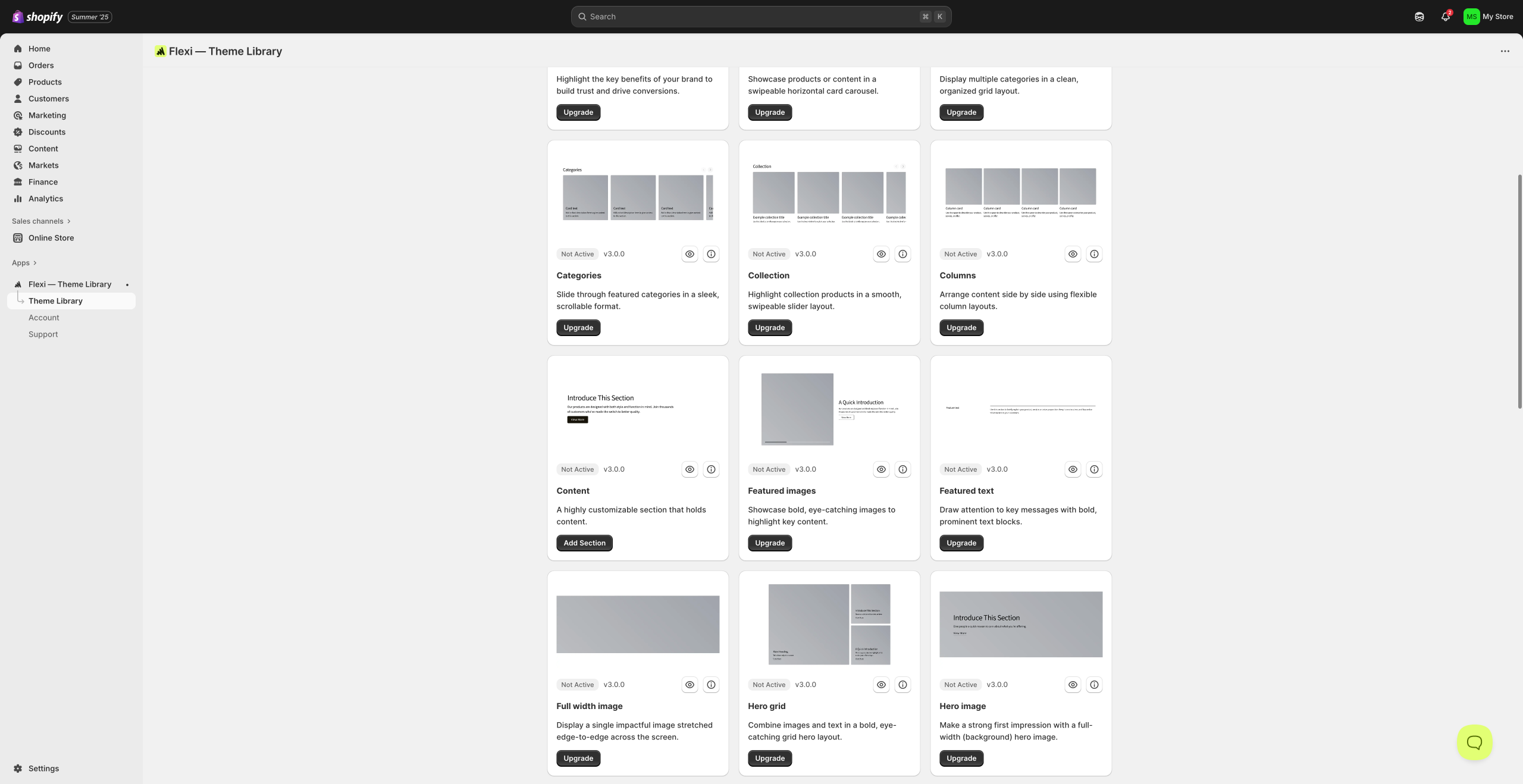1523x784 pixels.
Task: Open the green chat support bubble
Action: (1474, 742)
